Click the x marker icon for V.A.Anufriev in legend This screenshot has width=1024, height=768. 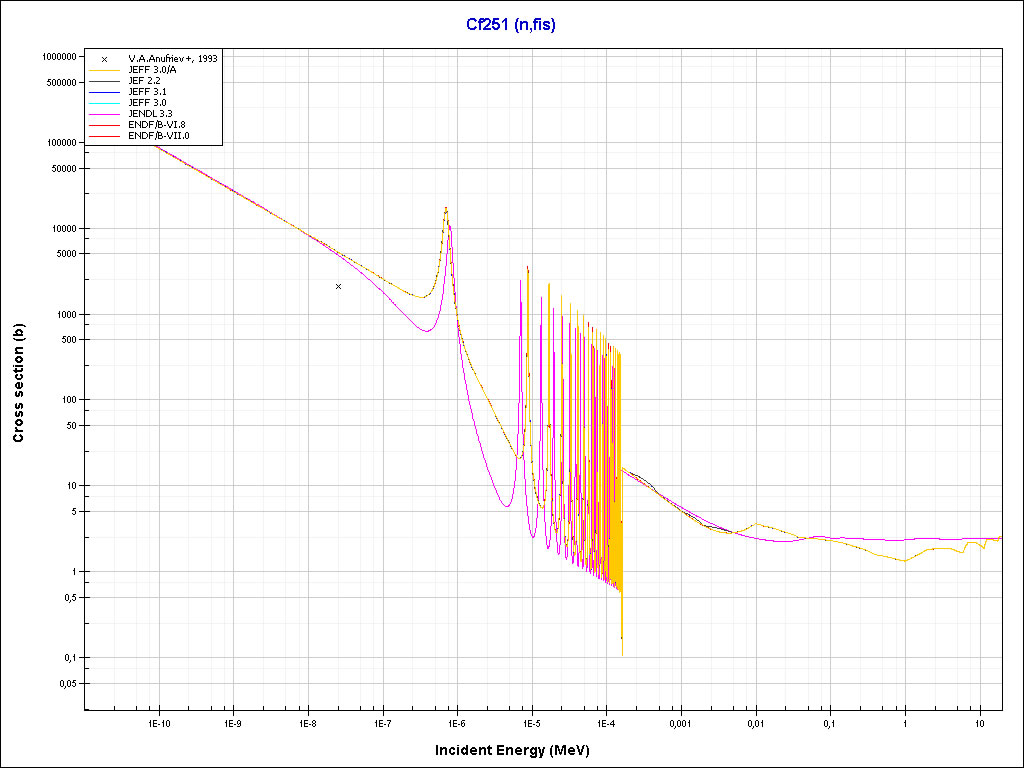104,59
